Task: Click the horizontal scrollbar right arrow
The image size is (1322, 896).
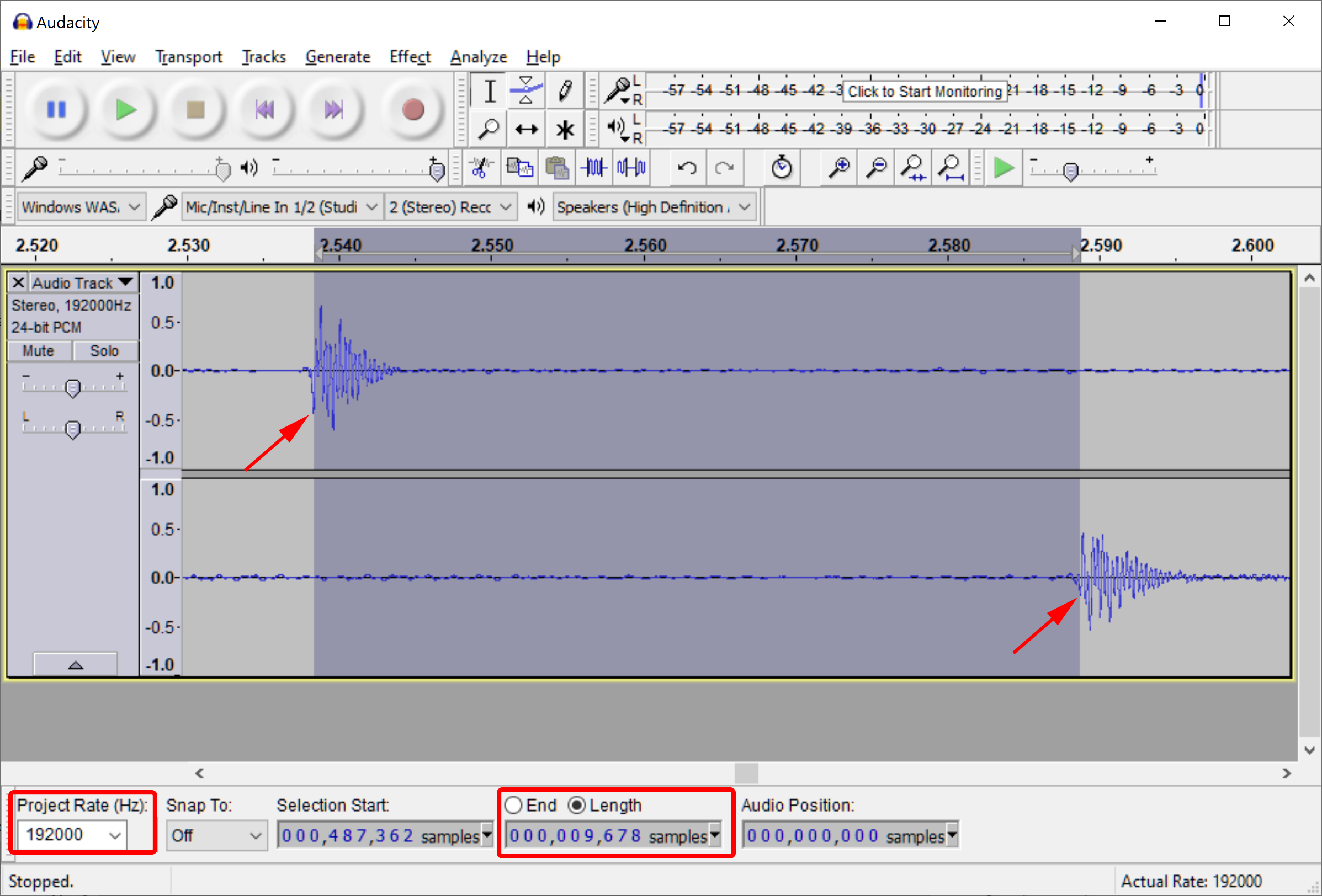Action: point(1286,773)
